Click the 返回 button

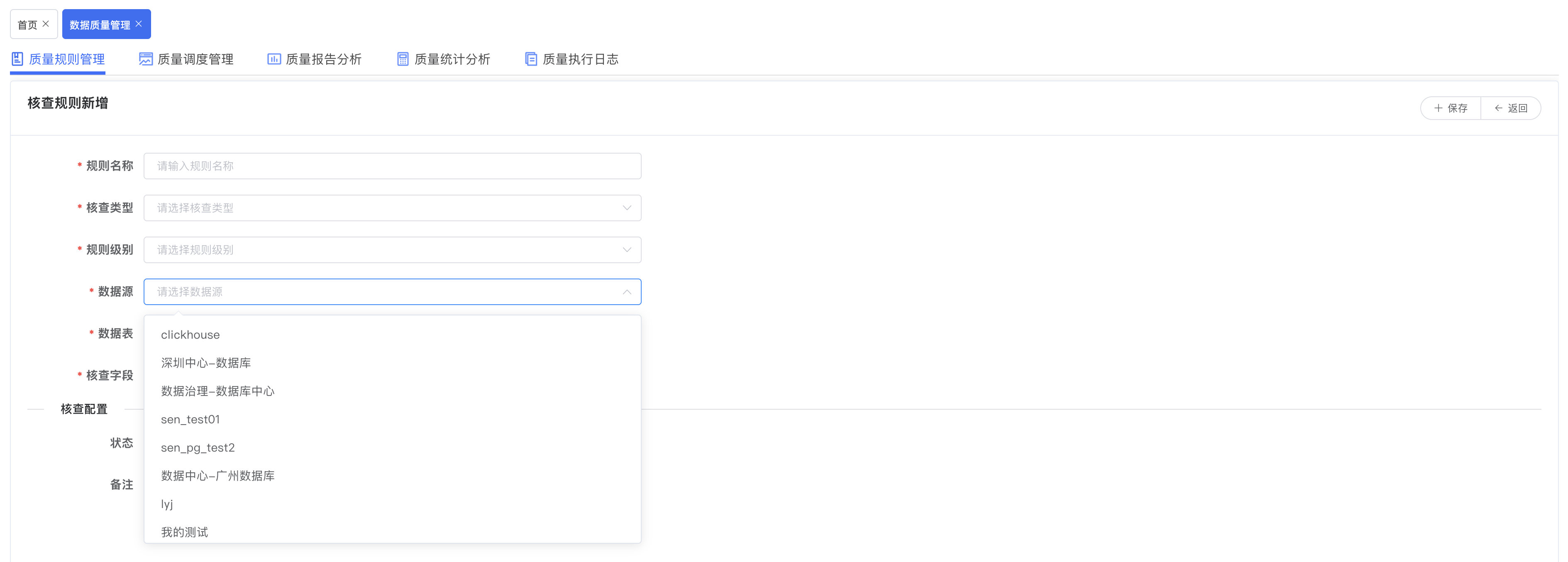(1511, 108)
